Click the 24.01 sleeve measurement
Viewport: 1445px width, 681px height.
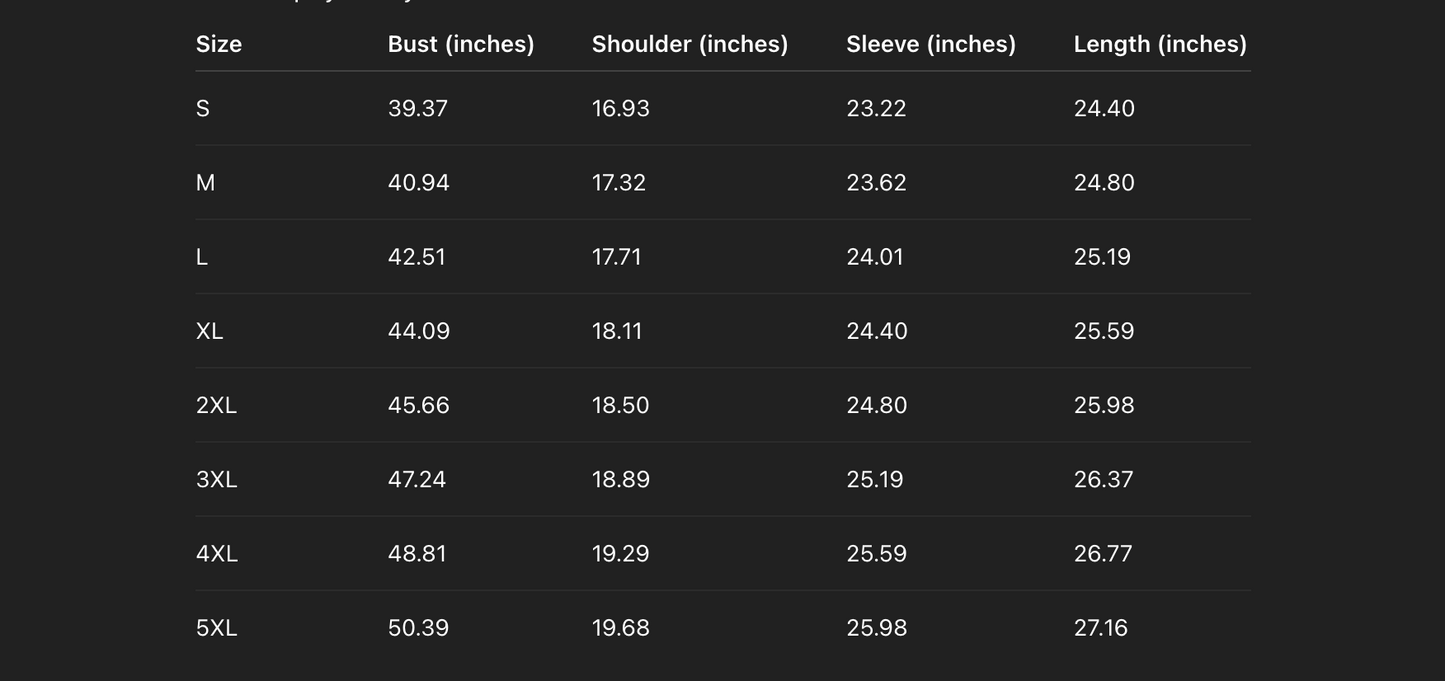(875, 257)
